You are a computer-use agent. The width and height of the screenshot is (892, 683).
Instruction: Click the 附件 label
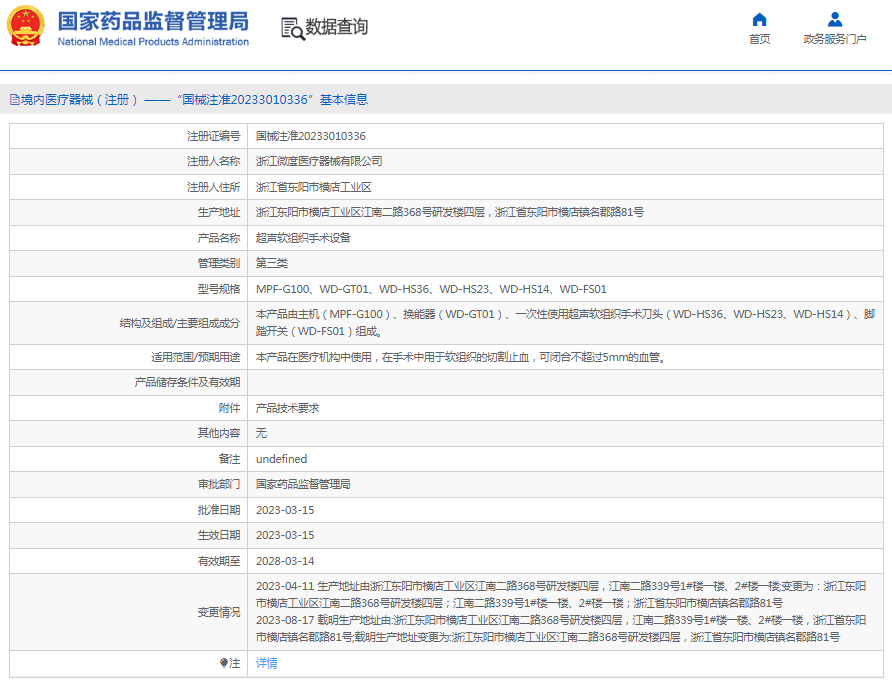(229, 408)
